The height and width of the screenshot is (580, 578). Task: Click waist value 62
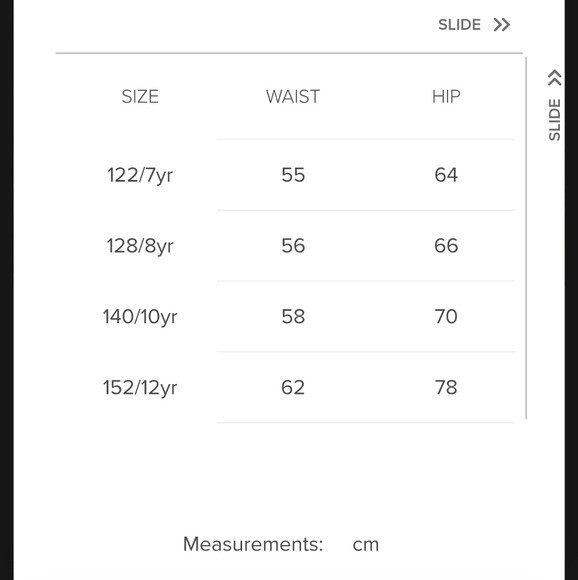pyautogui.click(x=293, y=387)
